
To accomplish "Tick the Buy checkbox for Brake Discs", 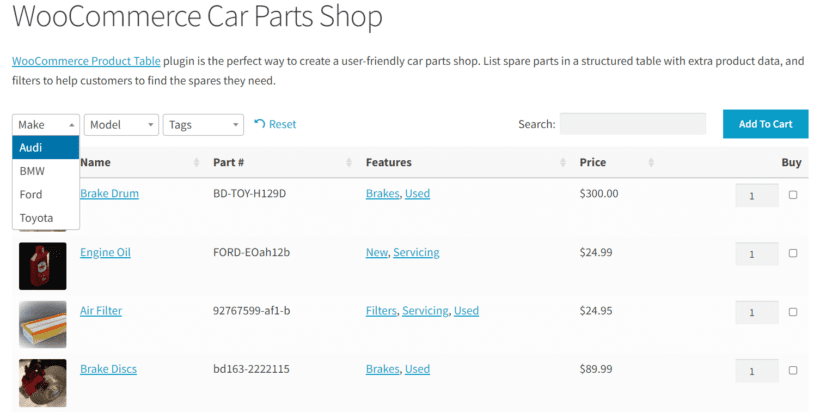I will point(793,370).
